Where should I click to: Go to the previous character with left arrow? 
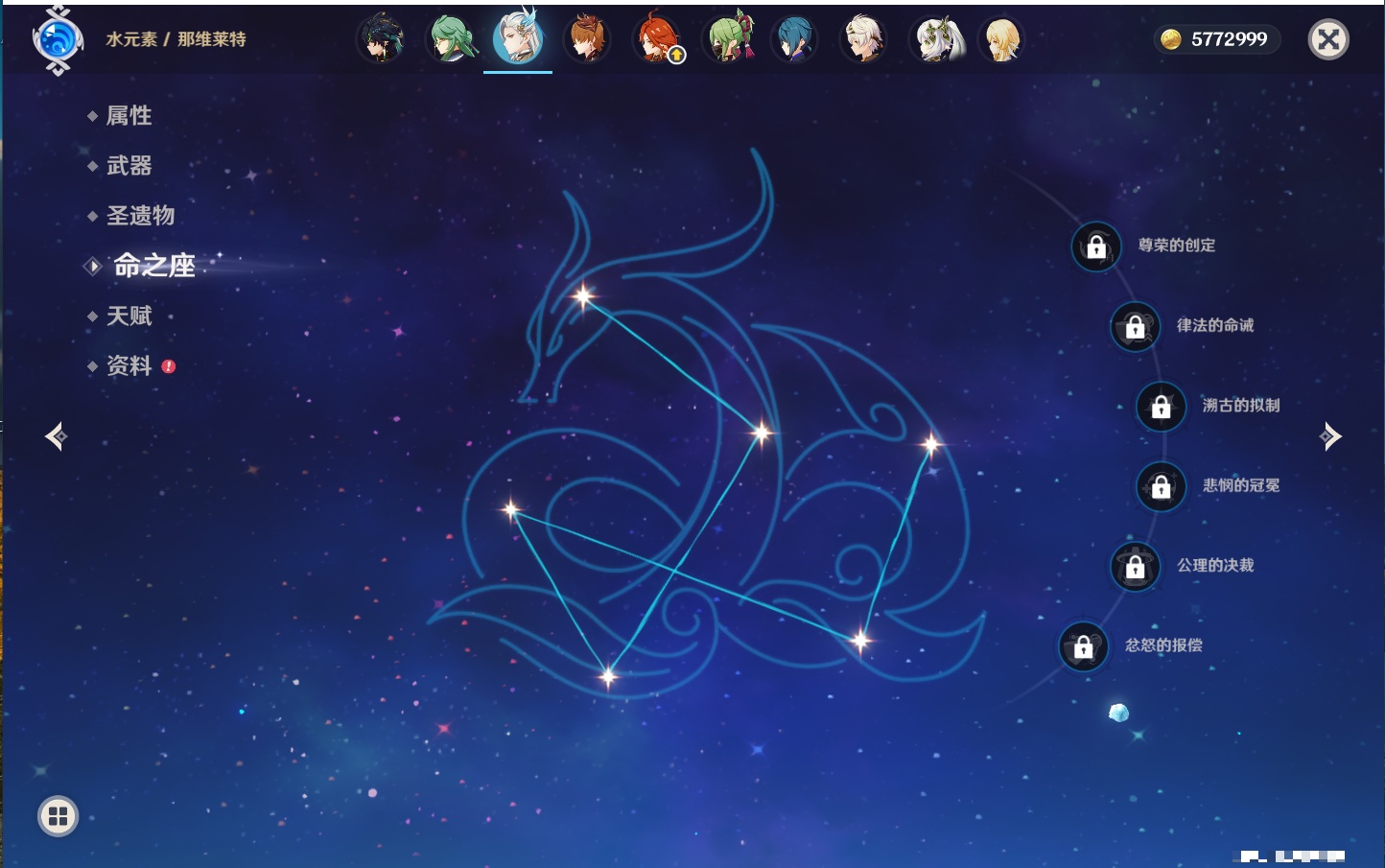pyautogui.click(x=56, y=436)
